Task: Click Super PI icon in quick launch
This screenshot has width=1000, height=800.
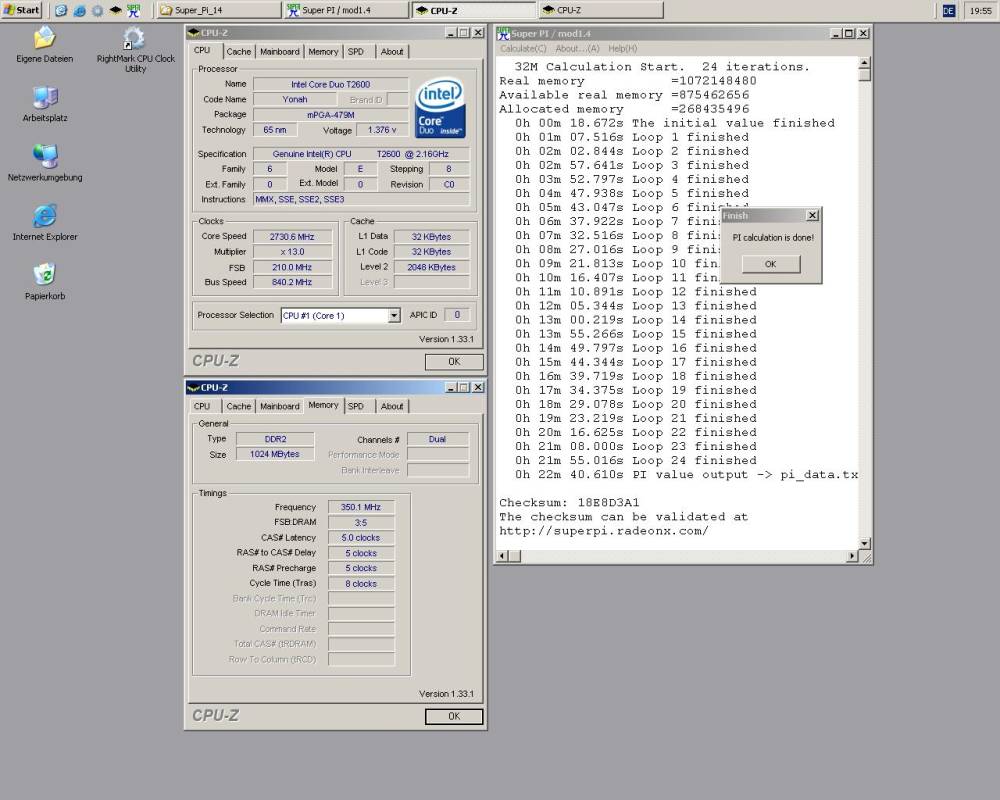Action: point(133,10)
